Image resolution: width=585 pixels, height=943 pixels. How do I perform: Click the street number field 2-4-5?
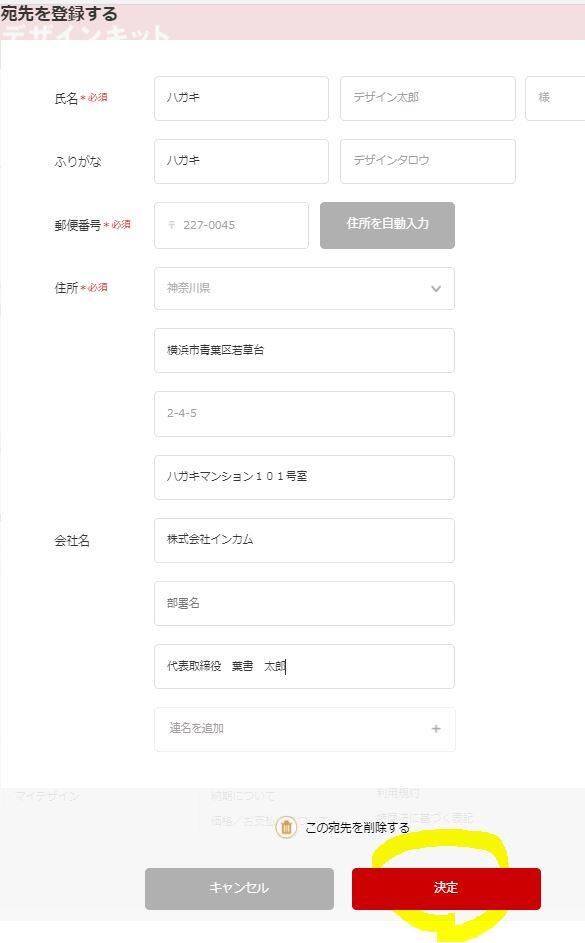(304, 414)
